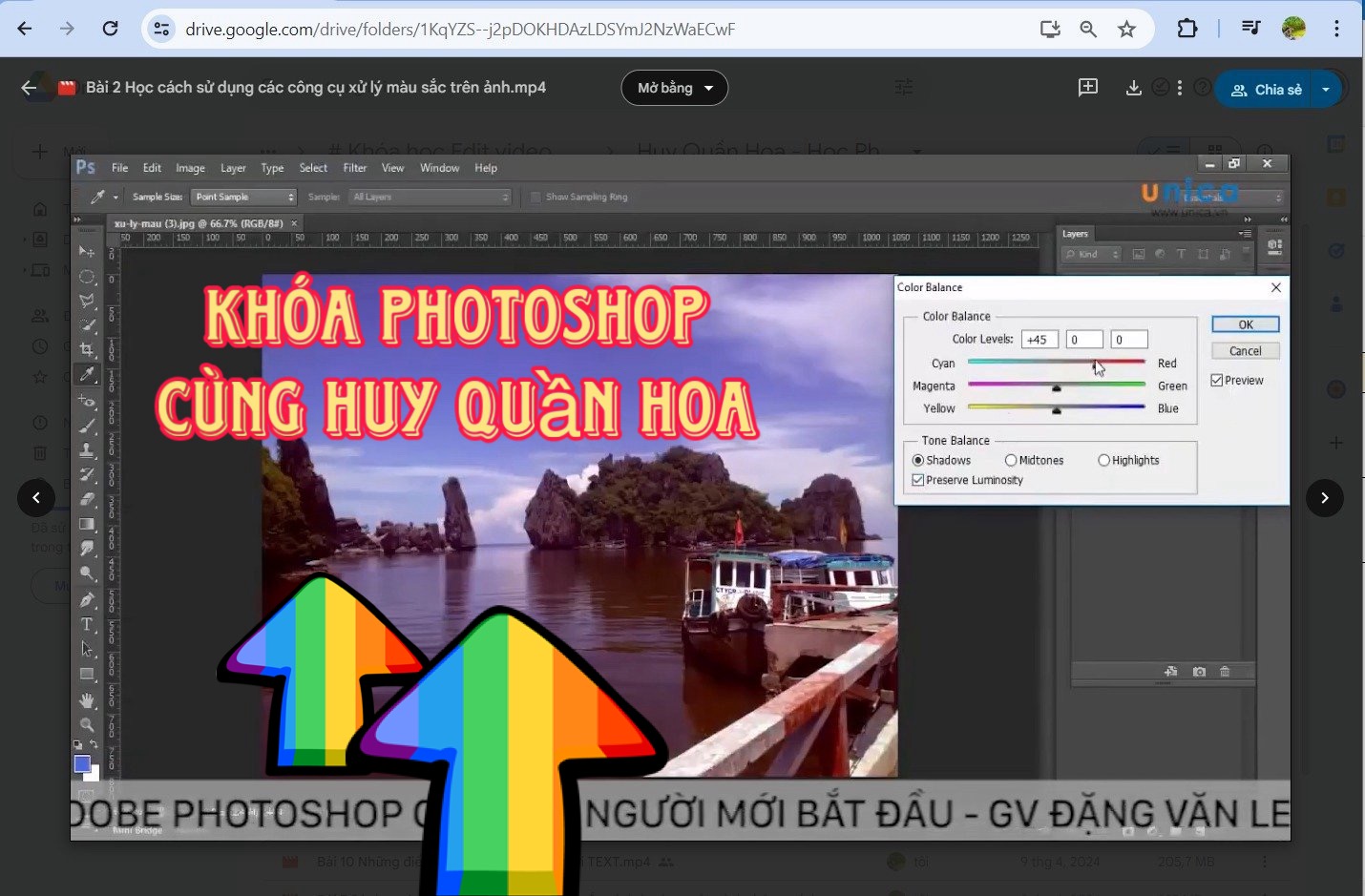
Task: Select the Elliptical Marquee tool
Action: pos(87,276)
